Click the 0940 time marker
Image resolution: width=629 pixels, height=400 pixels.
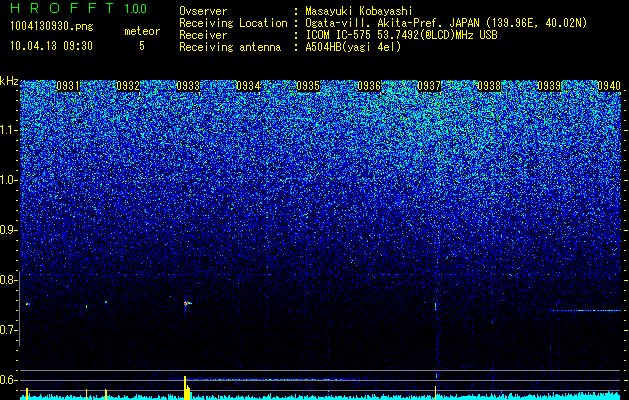pyautogui.click(x=609, y=86)
